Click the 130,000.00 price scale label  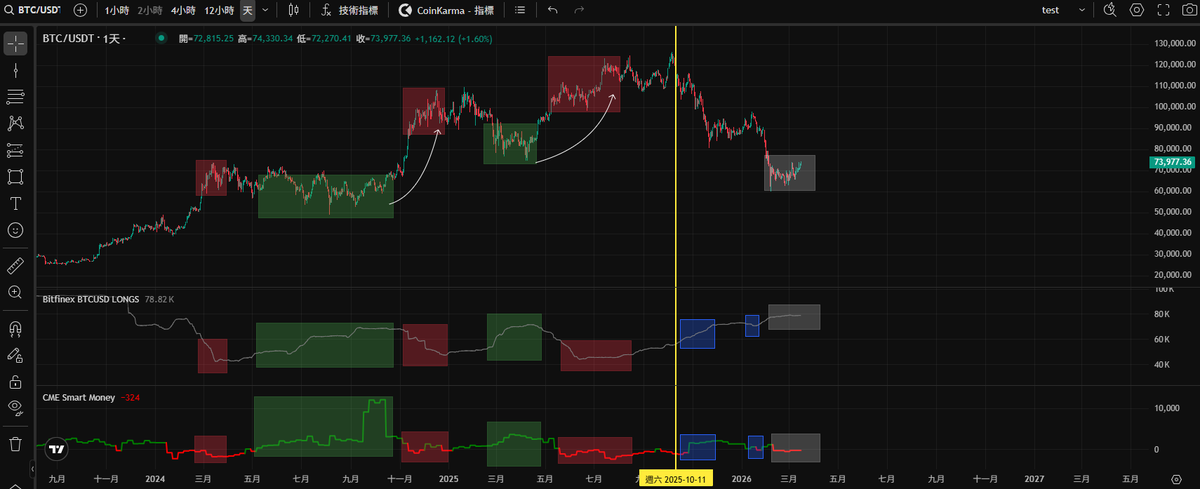[x=1175, y=44]
